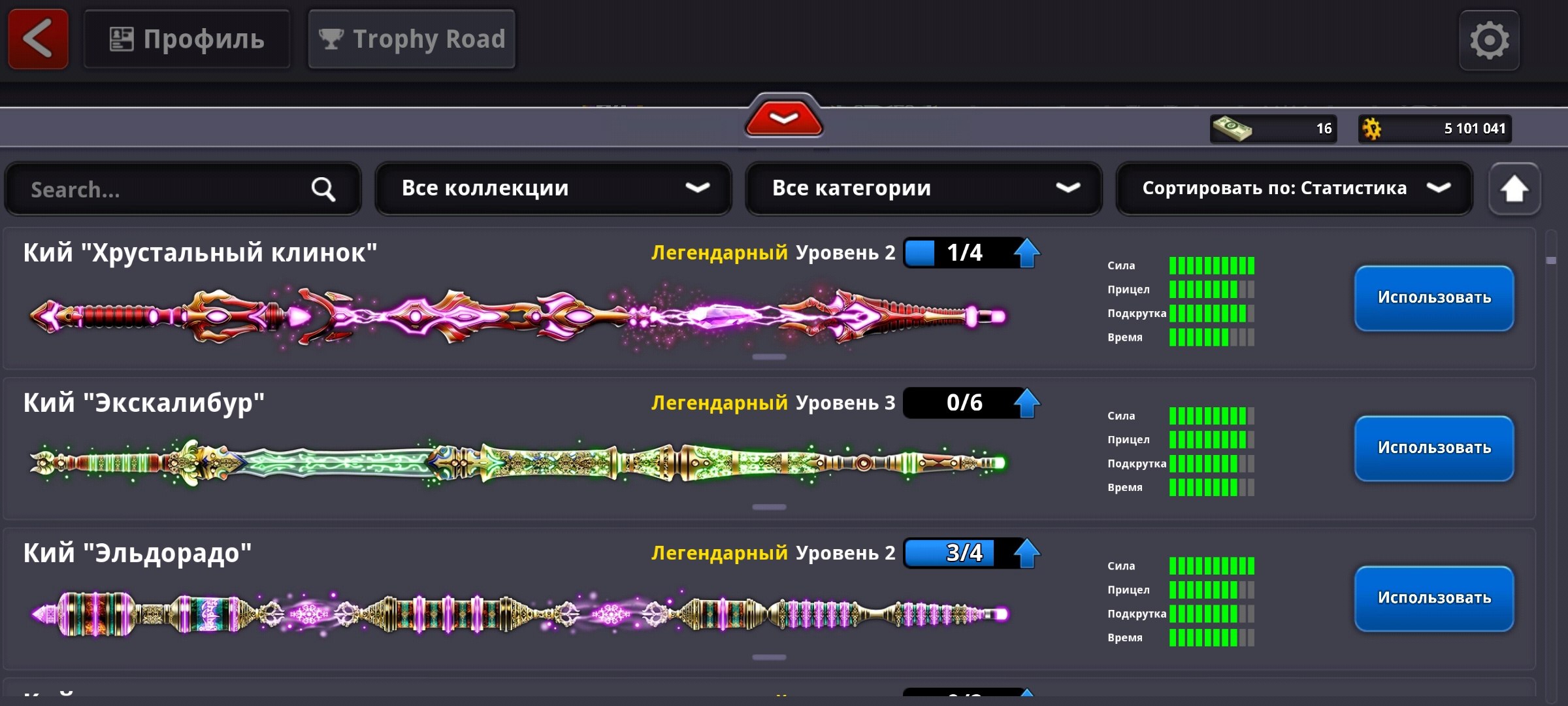Click the cash stack balance icon
The image size is (1568, 706).
click(x=1232, y=128)
